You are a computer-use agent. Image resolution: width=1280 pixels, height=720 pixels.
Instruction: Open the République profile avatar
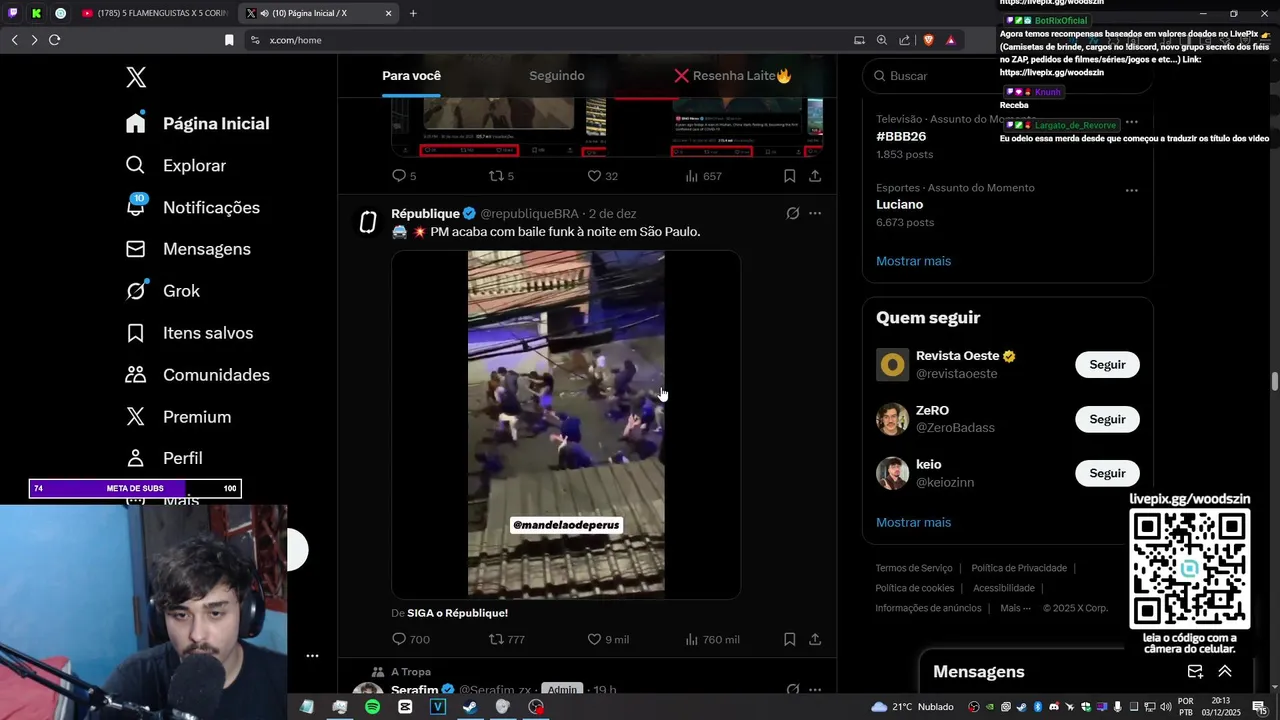(x=368, y=222)
